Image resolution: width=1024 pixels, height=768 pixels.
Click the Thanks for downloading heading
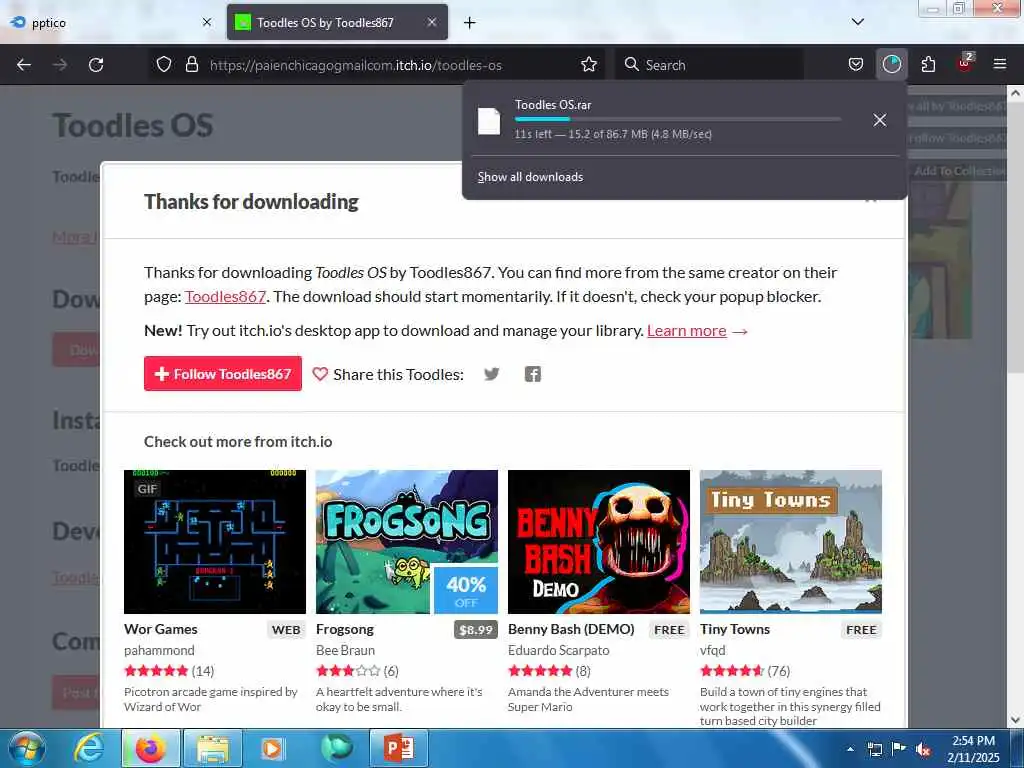pos(251,202)
